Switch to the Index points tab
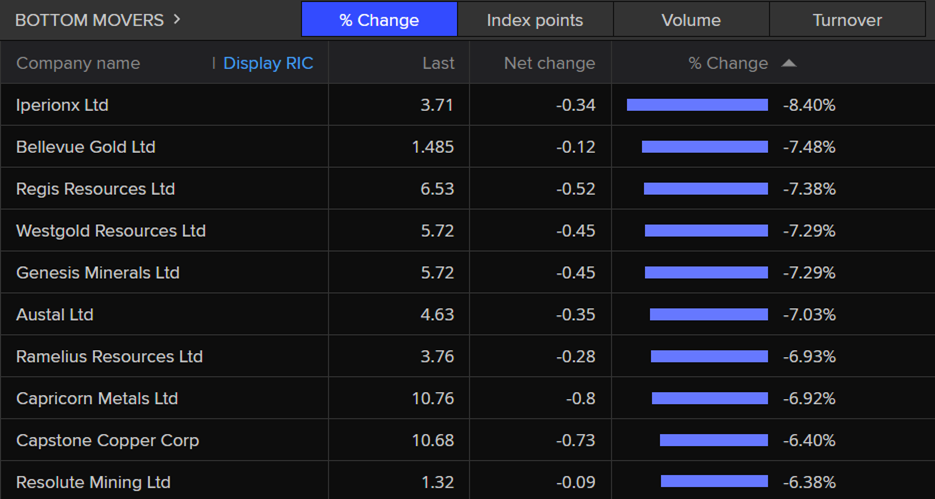Viewport: 935px width, 499px height. [x=535, y=20]
